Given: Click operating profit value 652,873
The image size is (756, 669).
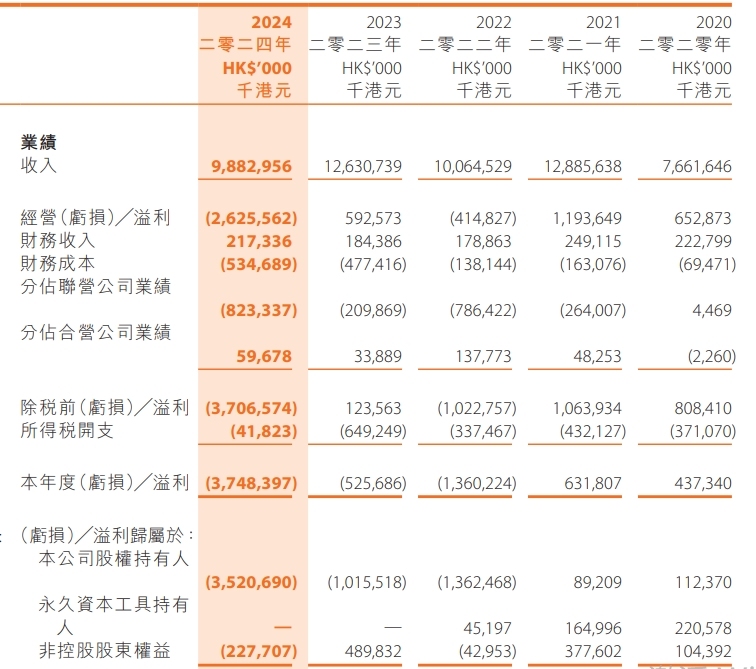Looking at the screenshot, I should point(703,218).
